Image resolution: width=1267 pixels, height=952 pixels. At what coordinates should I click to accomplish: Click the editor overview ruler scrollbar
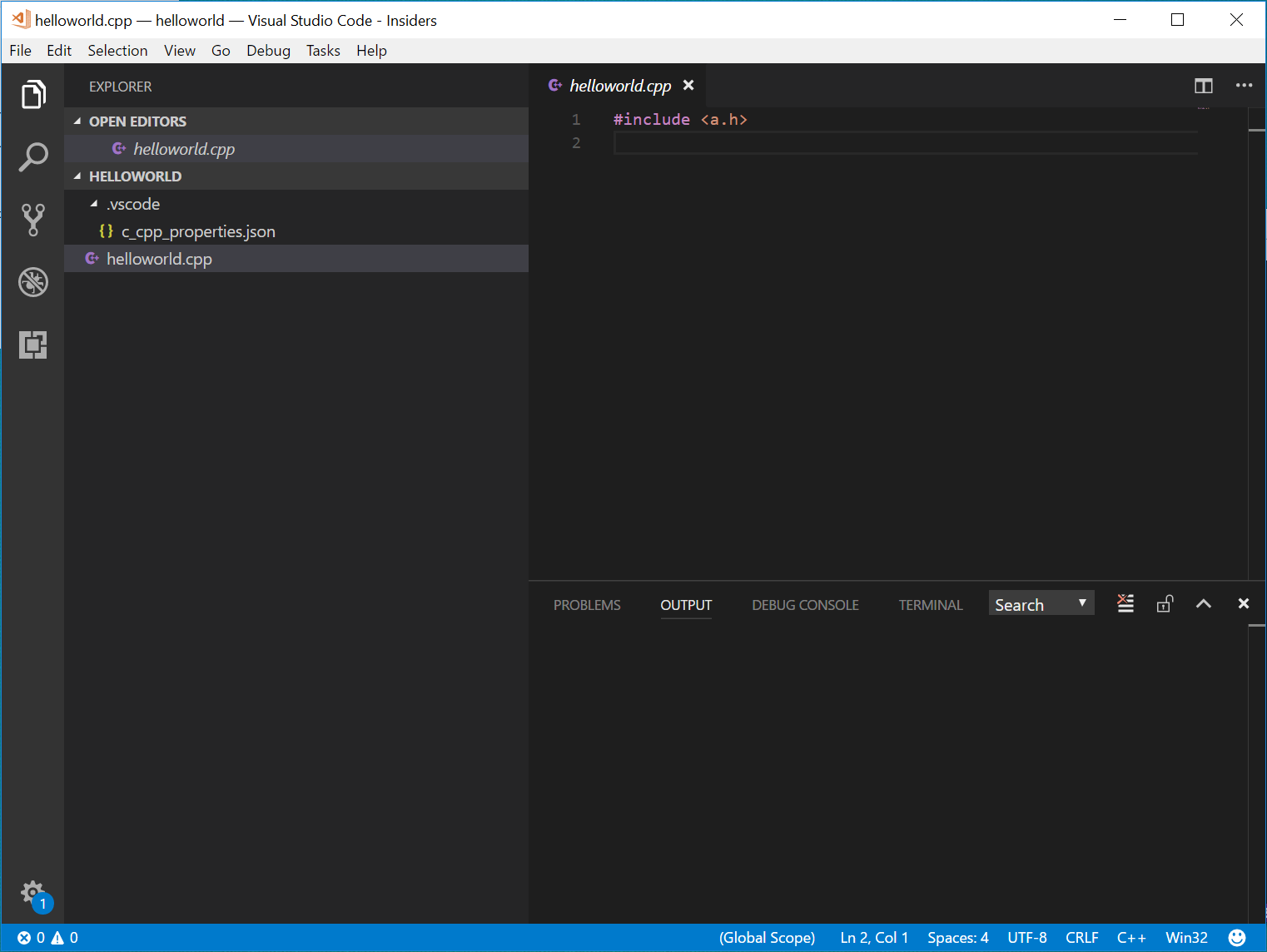1257,343
